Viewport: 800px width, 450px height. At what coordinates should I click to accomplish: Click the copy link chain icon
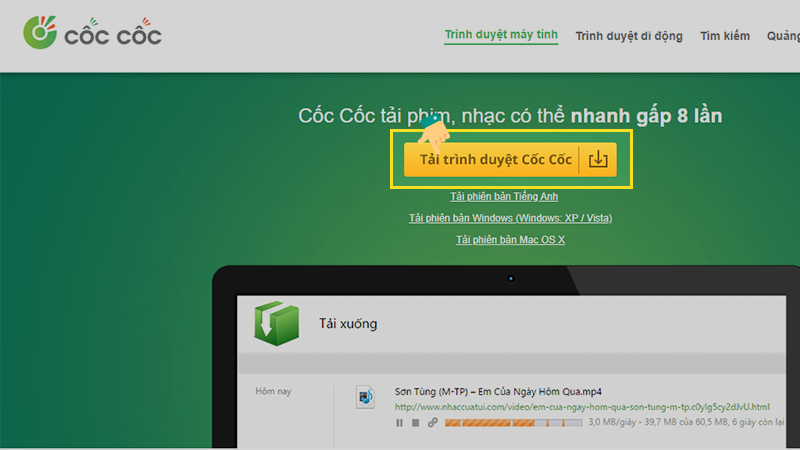pos(433,422)
